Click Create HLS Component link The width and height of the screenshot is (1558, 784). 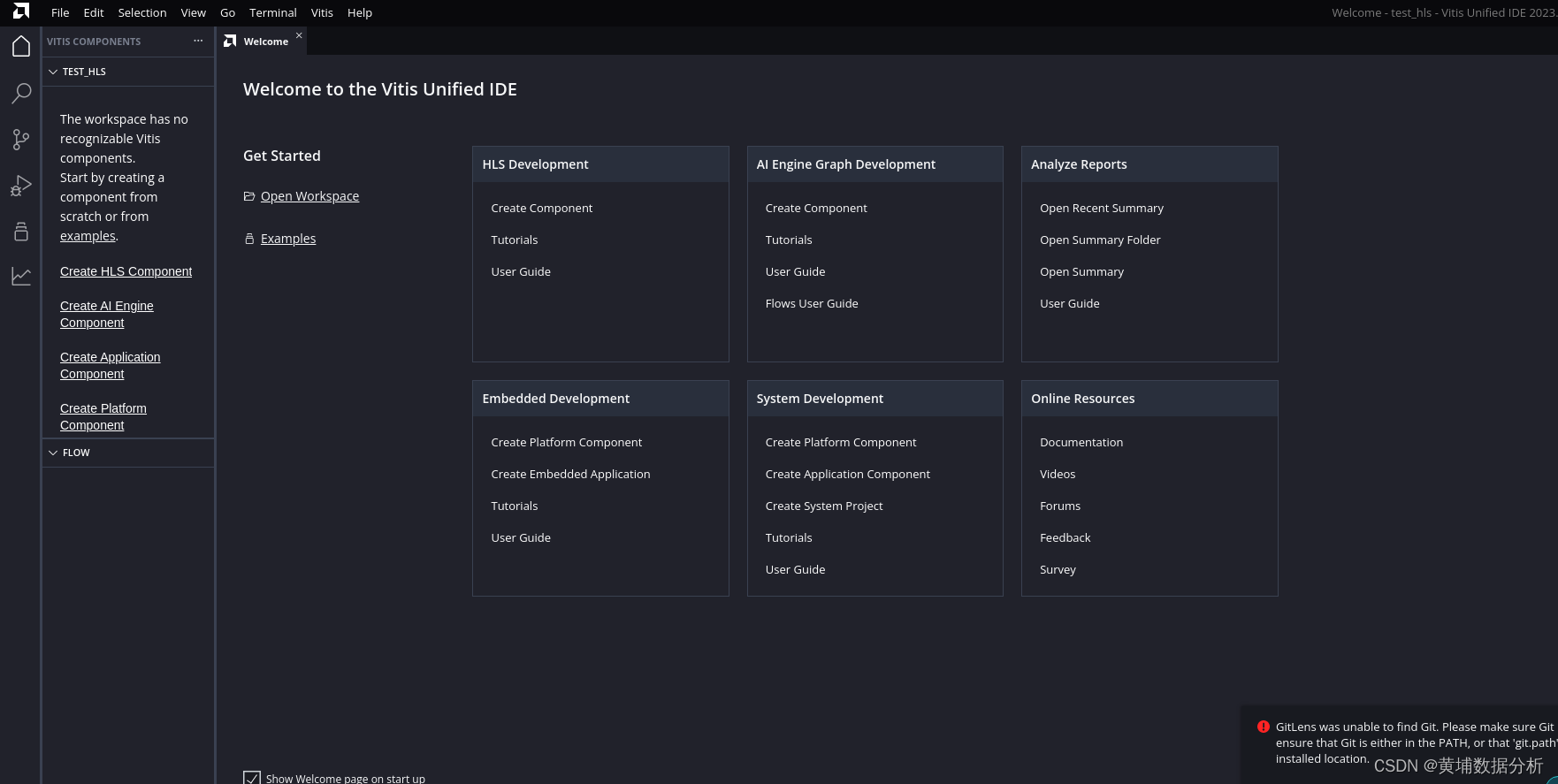point(126,271)
